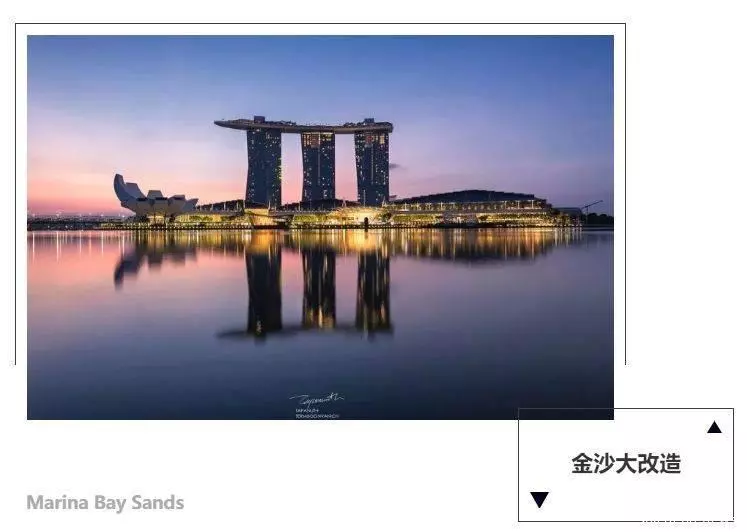
Task: Click the photographer signature watermark
Action: [x=316, y=399]
